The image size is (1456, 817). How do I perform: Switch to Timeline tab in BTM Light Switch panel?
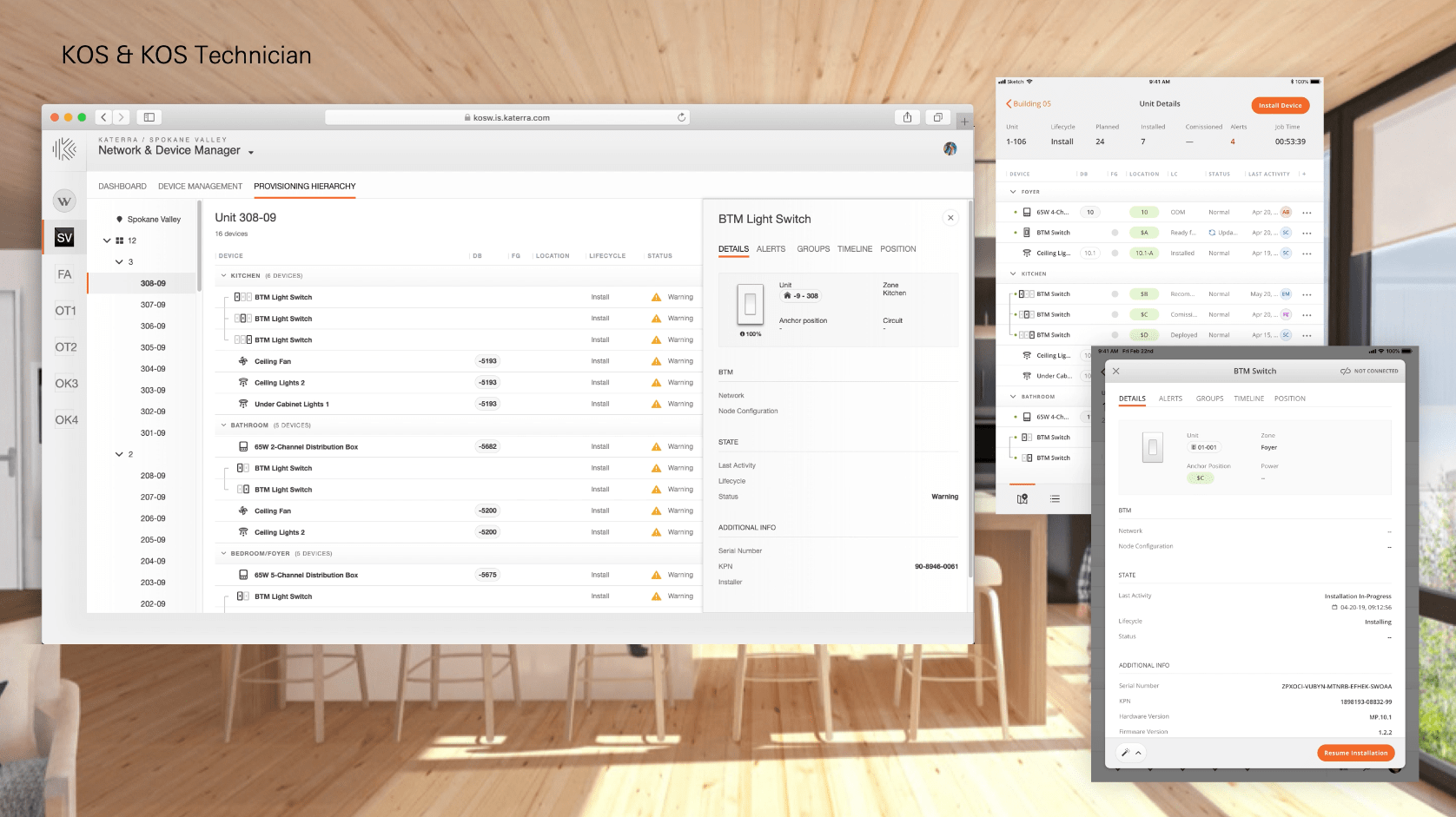855,249
